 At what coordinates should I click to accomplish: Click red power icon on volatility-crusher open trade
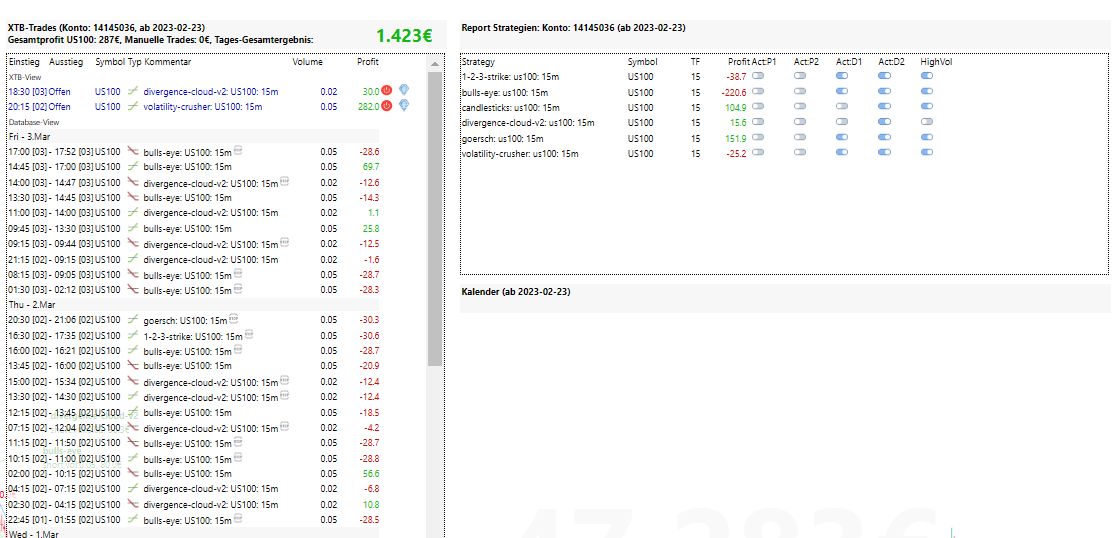(x=387, y=106)
